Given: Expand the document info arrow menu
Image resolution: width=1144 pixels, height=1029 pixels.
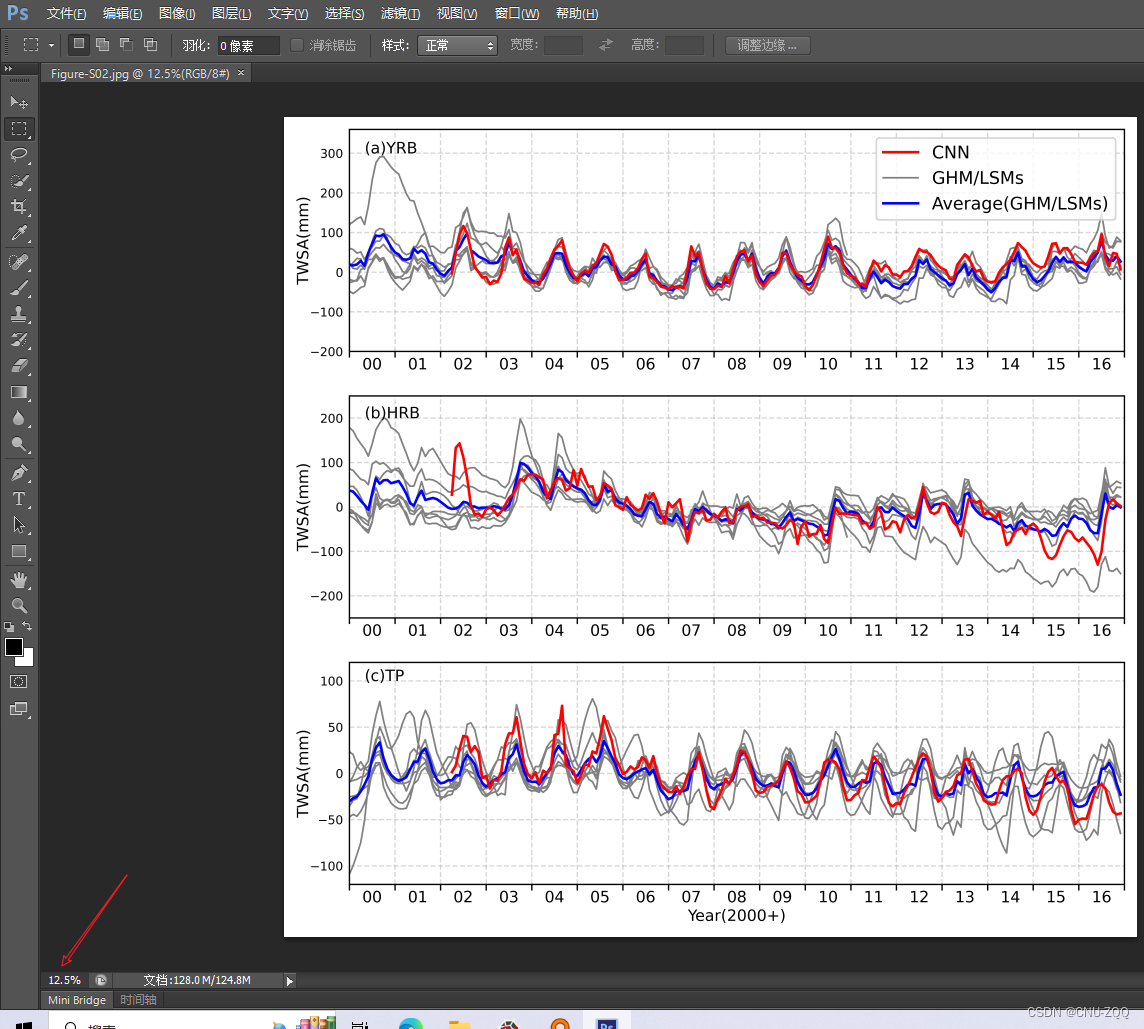Looking at the screenshot, I should [290, 981].
